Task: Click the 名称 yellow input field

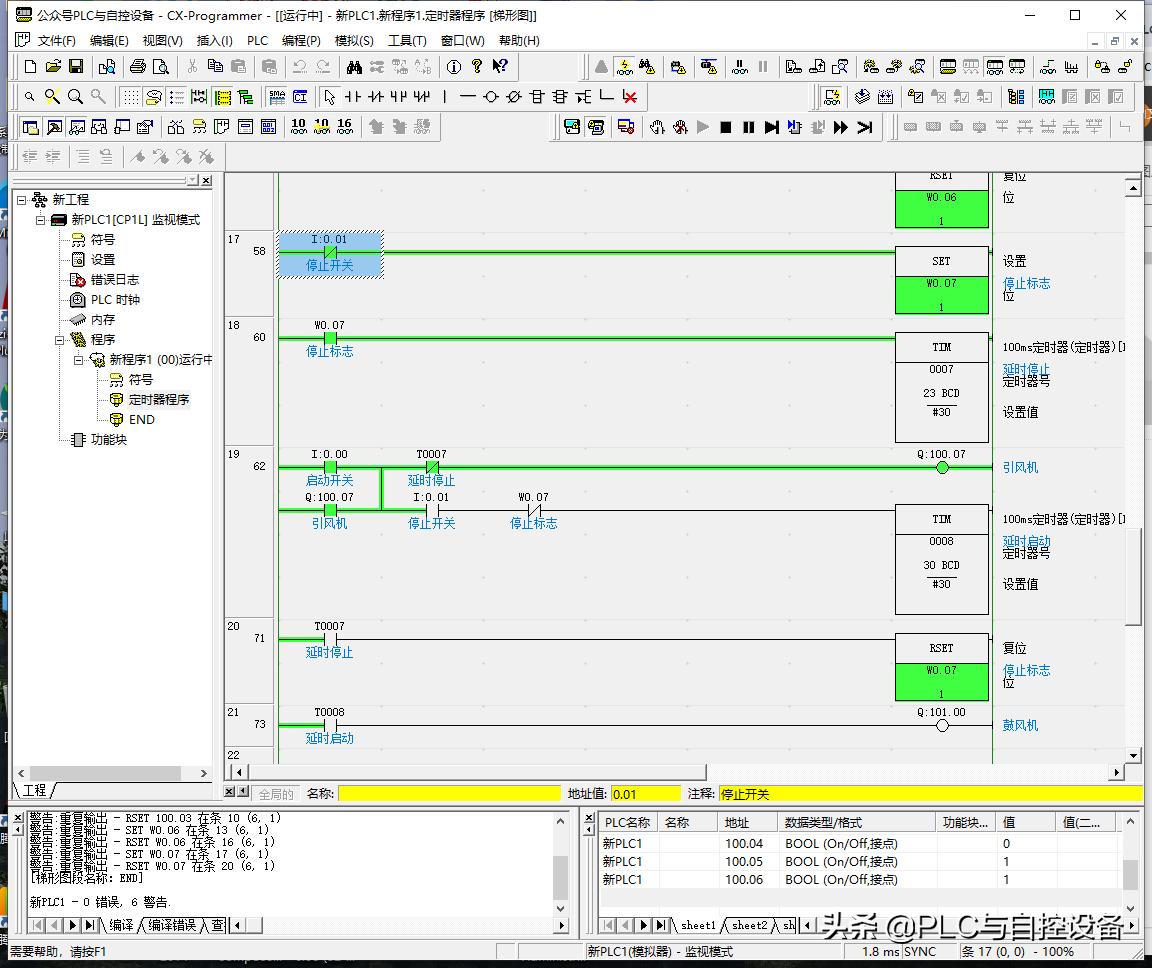Action: tap(449, 794)
